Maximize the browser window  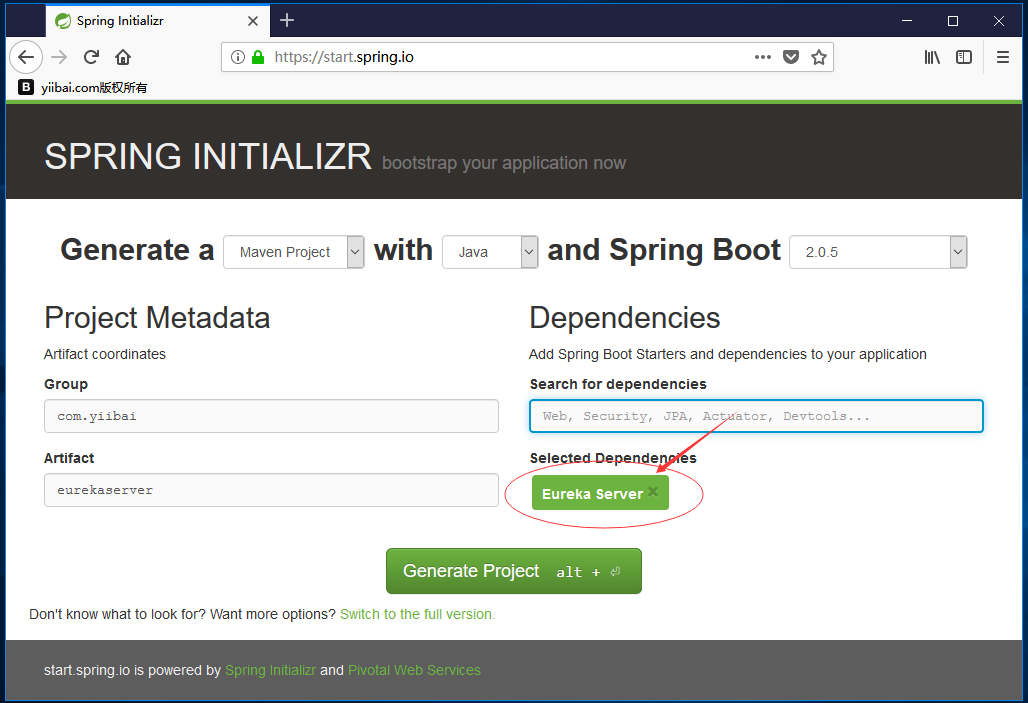point(953,21)
